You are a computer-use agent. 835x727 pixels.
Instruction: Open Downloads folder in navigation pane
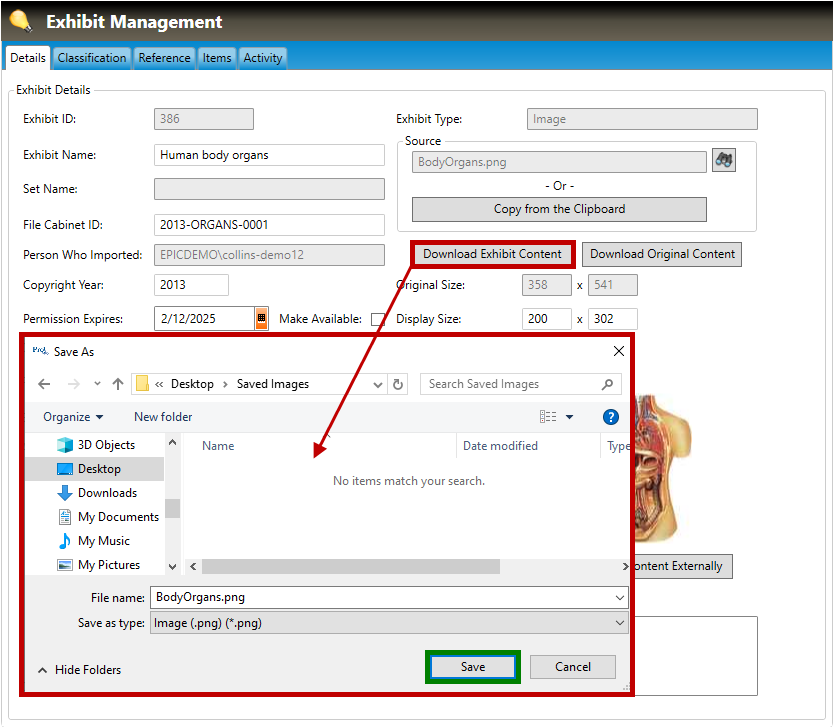pos(107,493)
